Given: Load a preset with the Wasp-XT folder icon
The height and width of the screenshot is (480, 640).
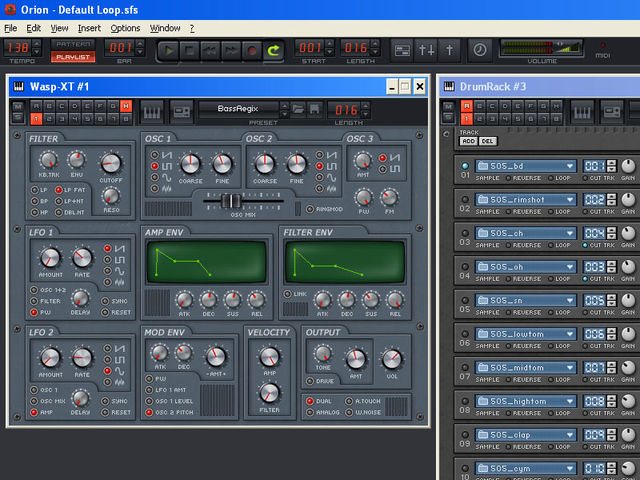Looking at the screenshot, I should tap(298, 109).
